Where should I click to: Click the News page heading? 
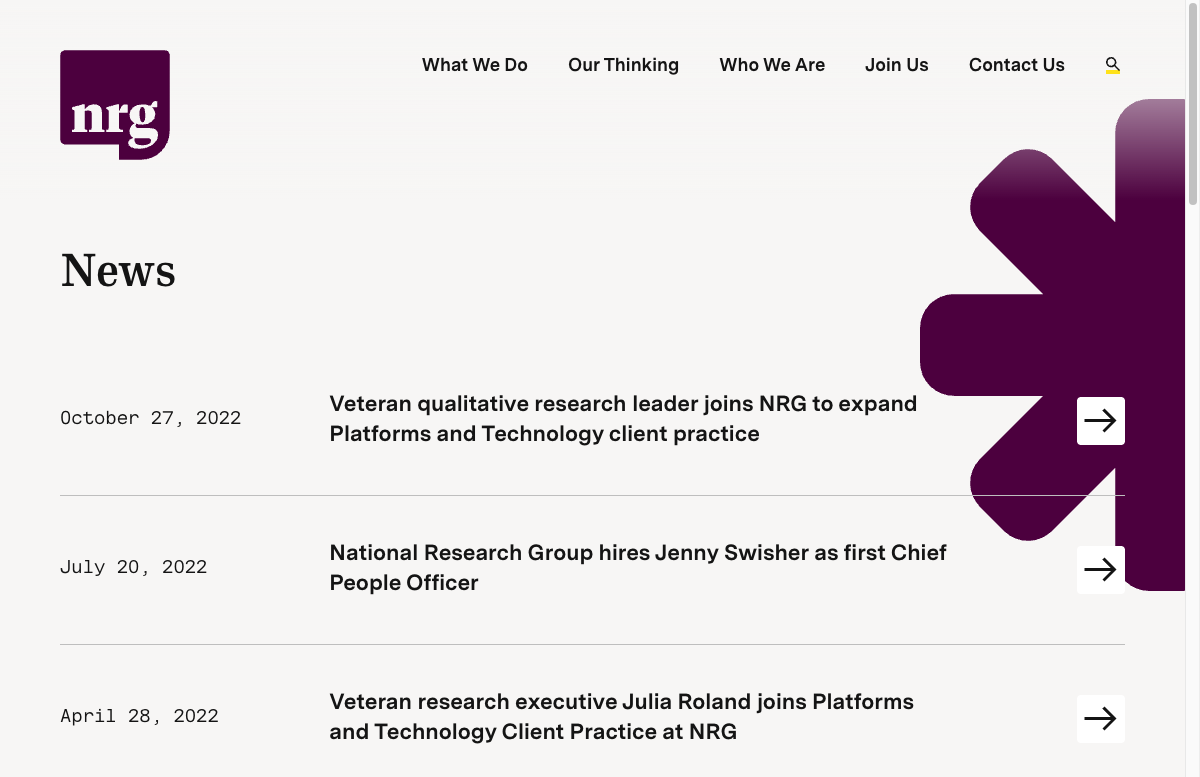(118, 270)
